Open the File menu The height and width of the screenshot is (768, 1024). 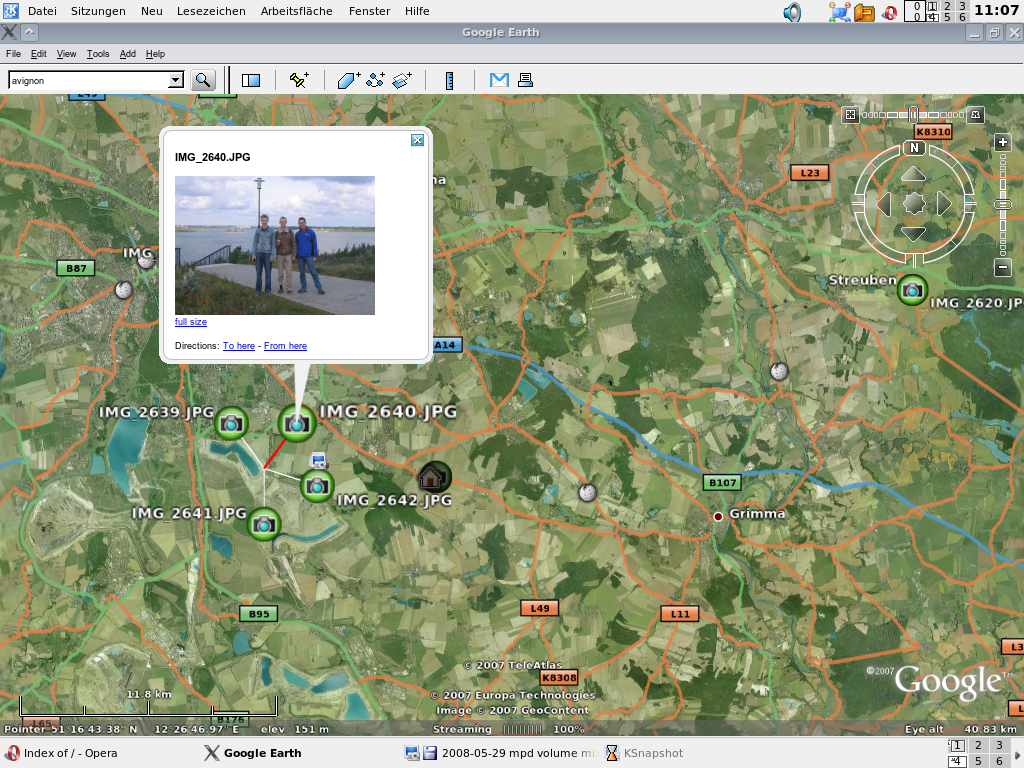[13, 54]
